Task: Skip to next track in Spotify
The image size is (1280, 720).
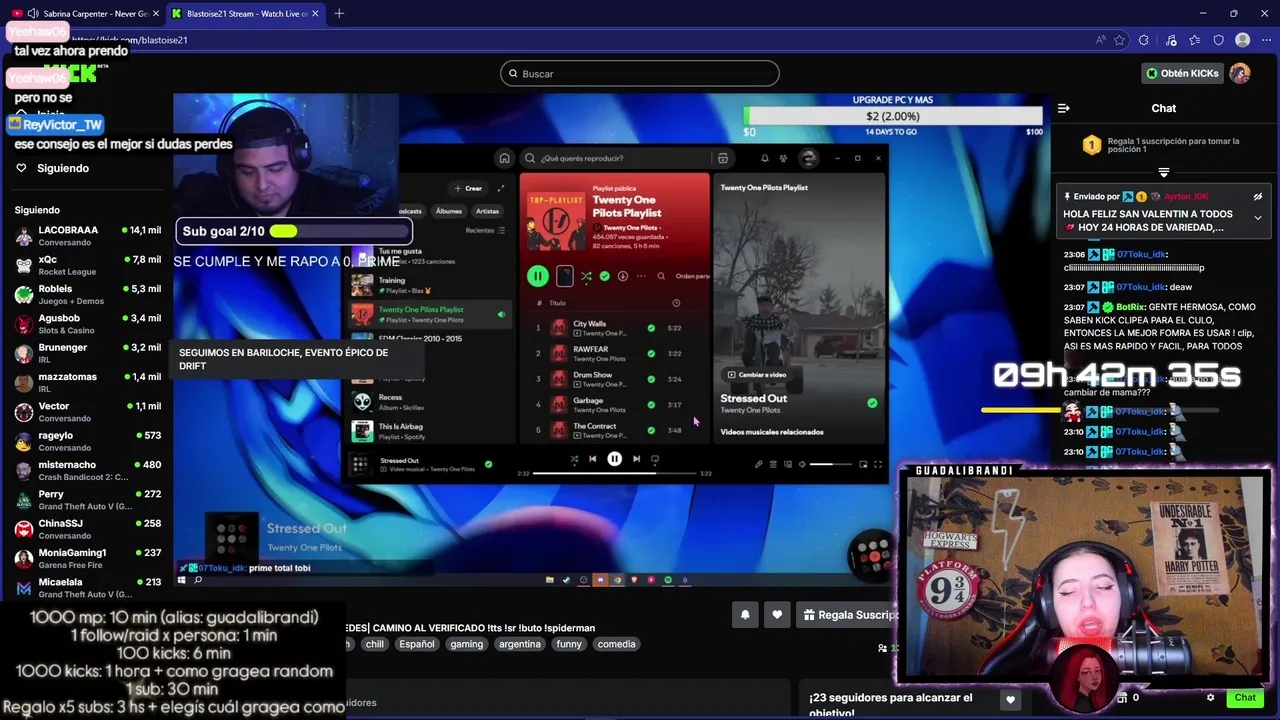Action: tap(636, 459)
